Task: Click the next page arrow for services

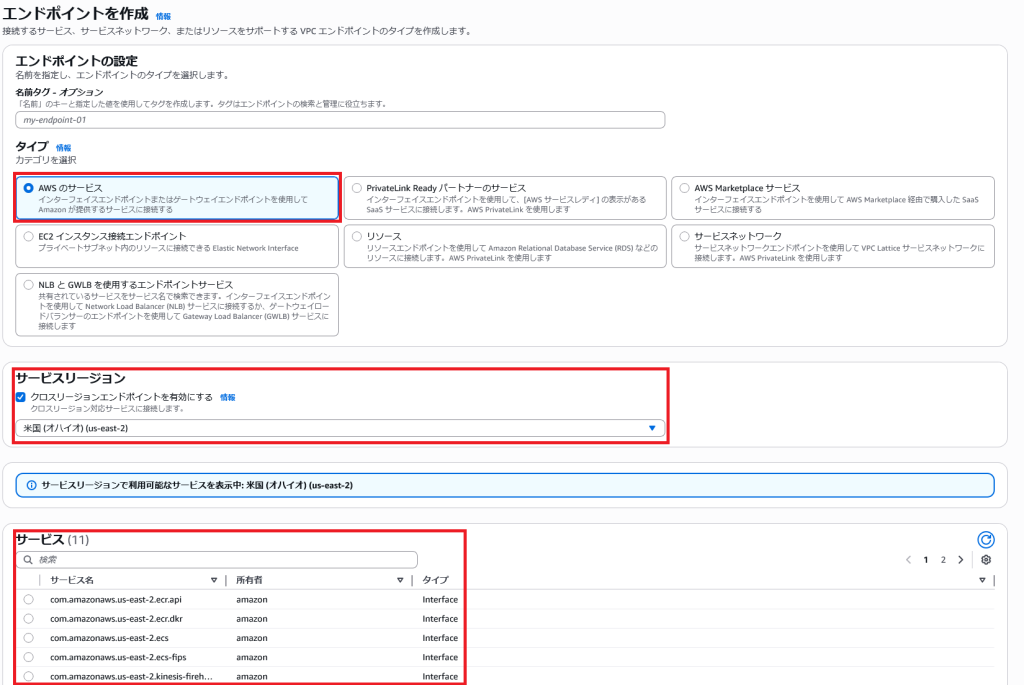Action: point(959,559)
